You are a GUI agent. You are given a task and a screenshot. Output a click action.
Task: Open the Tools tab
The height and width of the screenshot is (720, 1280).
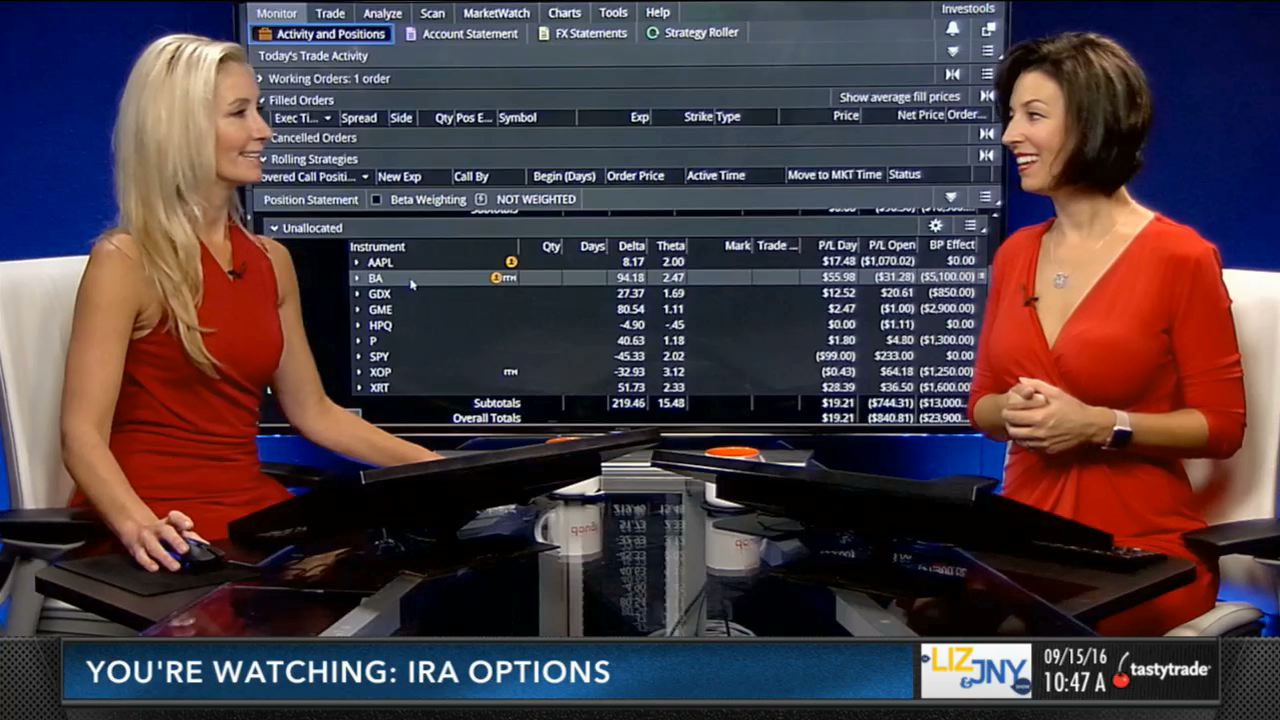point(613,13)
